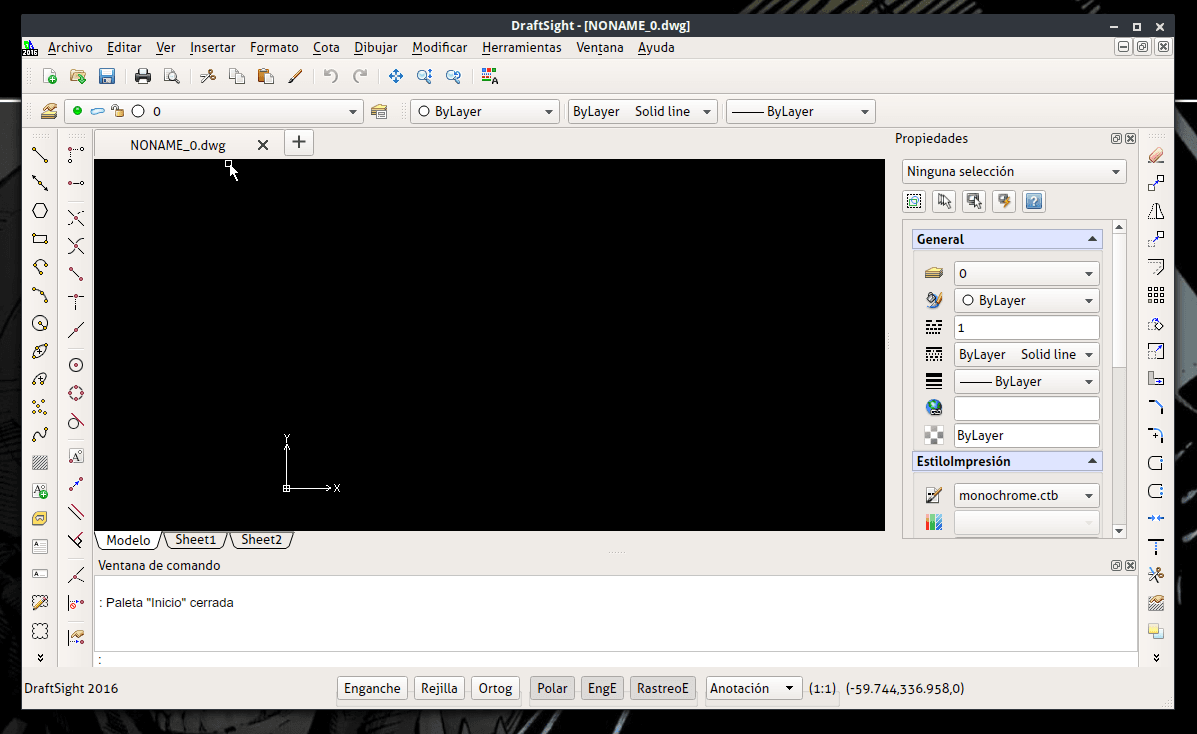Image resolution: width=1197 pixels, height=734 pixels.
Task: Click the Enganche snap button
Action: click(372, 688)
